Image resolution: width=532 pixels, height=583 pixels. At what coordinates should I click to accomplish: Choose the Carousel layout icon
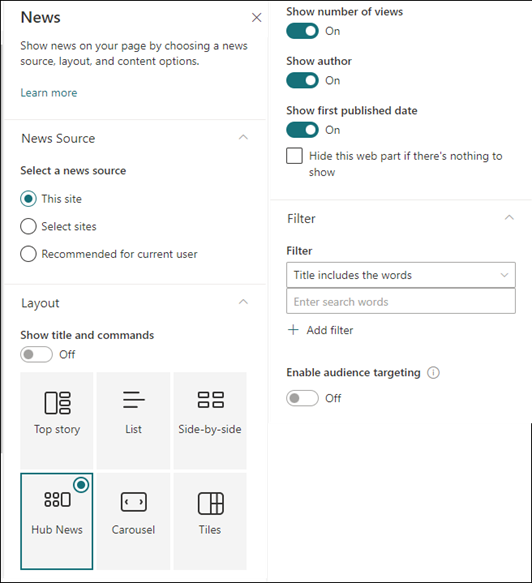pyautogui.click(x=133, y=502)
